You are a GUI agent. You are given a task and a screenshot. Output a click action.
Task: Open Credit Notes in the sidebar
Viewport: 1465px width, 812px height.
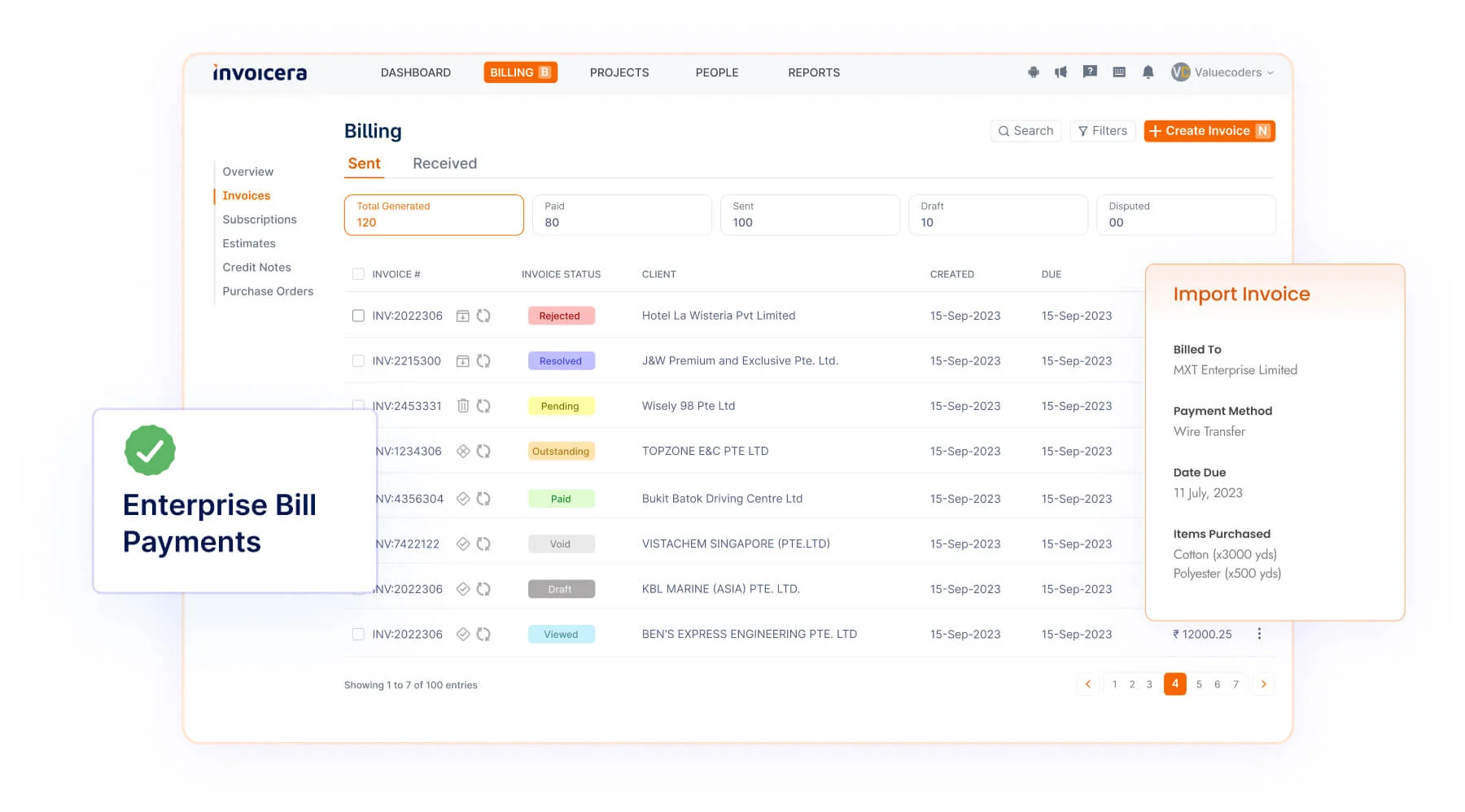tap(256, 267)
